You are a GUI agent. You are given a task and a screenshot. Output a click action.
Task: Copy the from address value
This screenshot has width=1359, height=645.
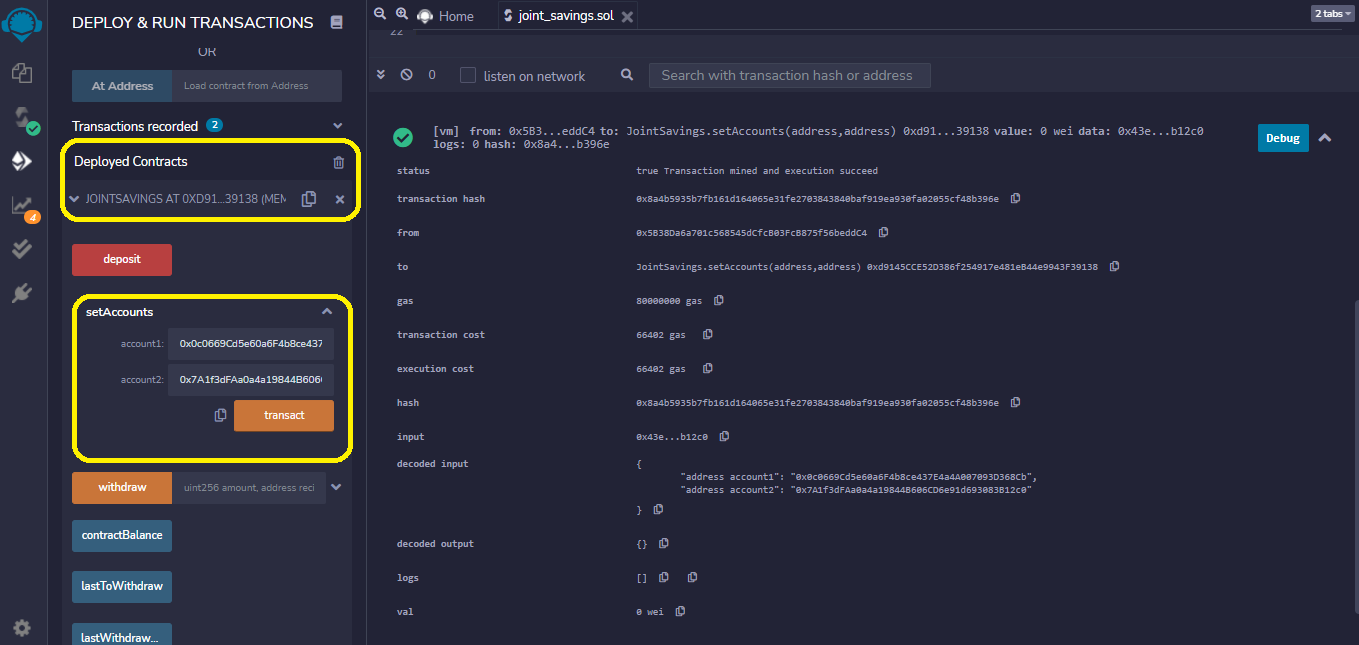pos(883,233)
